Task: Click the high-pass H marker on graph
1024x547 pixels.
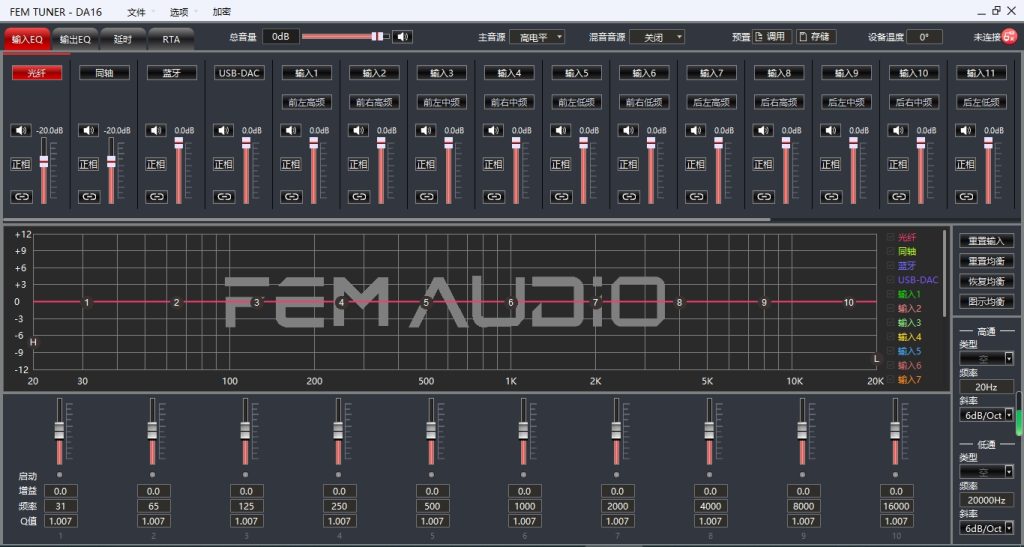Action: 33,342
